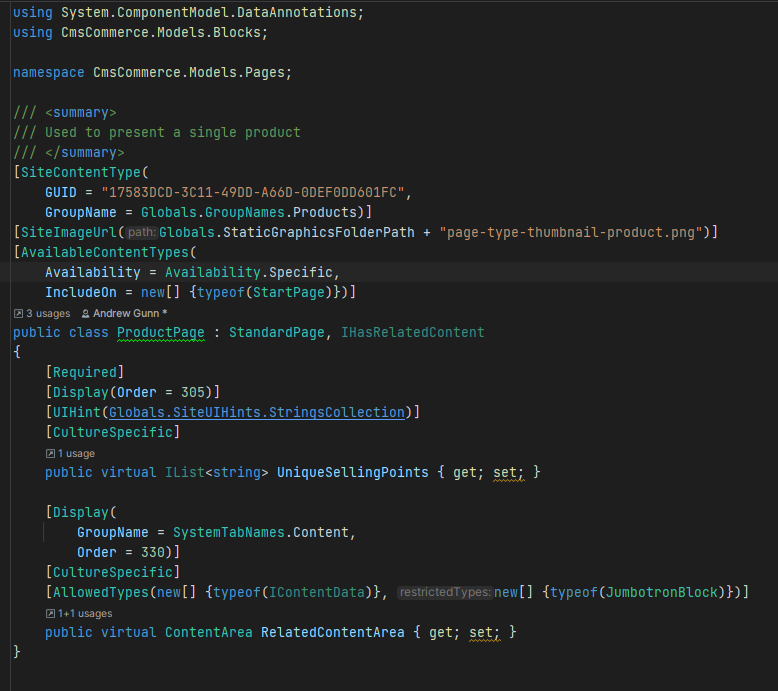
Task: Click the CmsCommerce.Models.Pages namespace declaration
Action: click(192, 72)
